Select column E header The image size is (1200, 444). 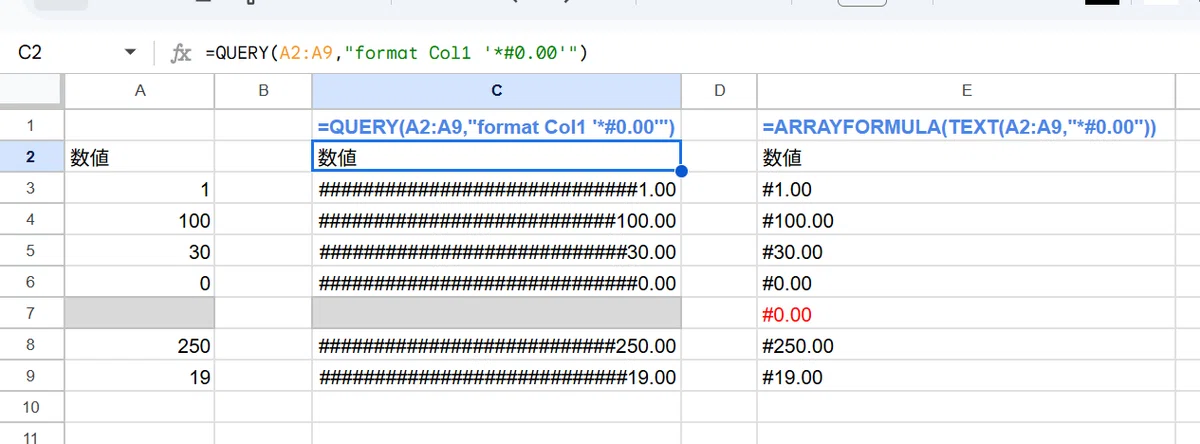pos(966,91)
